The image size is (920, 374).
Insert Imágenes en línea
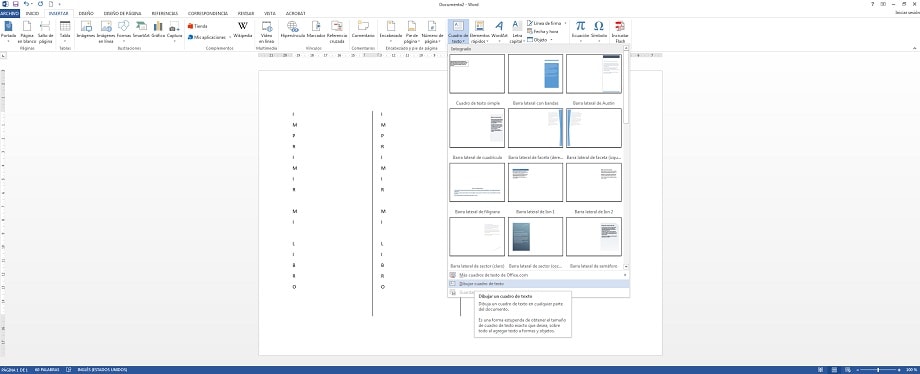(106, 31)
